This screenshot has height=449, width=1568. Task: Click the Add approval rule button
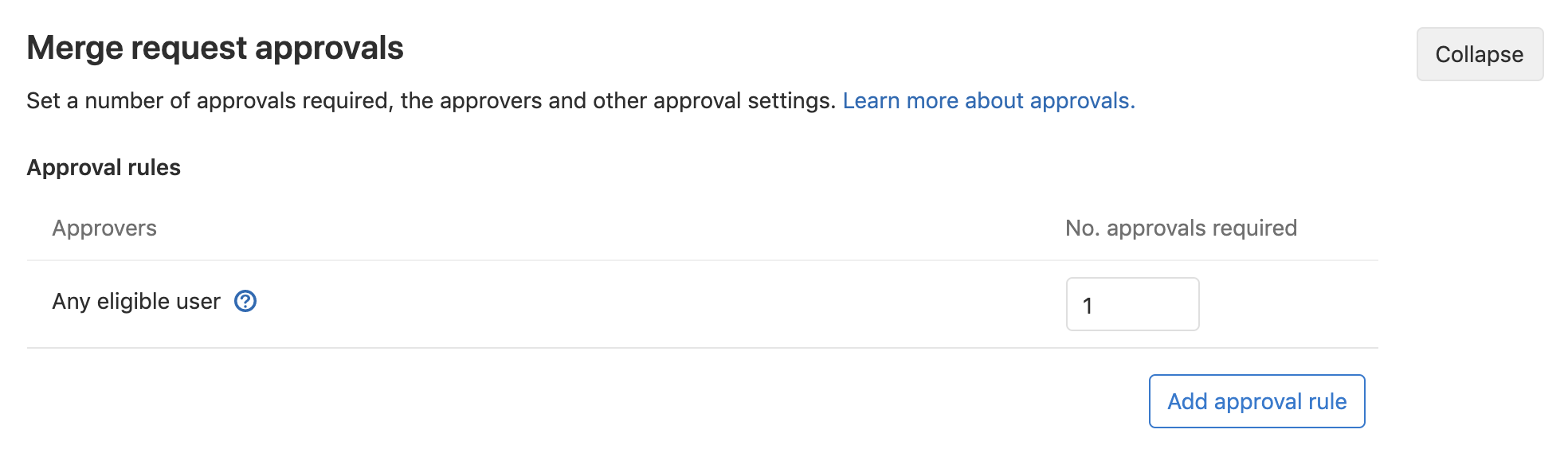1256,401
